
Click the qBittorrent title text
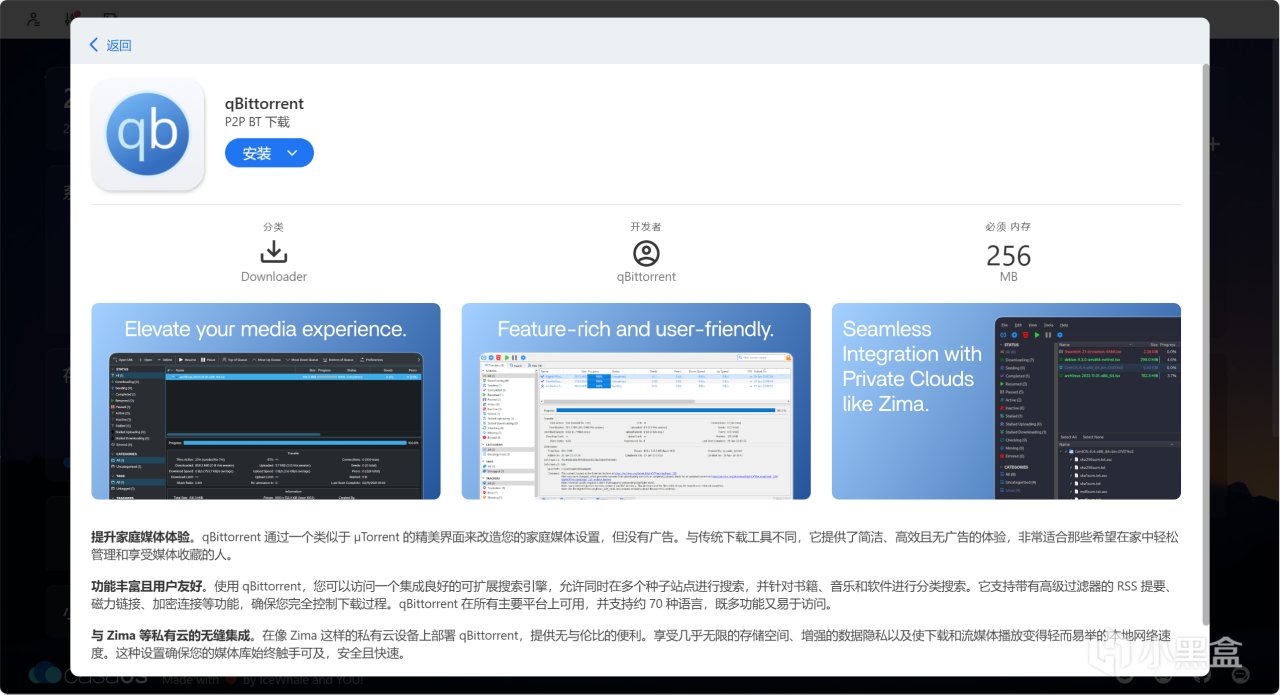[x=264, y=103]
